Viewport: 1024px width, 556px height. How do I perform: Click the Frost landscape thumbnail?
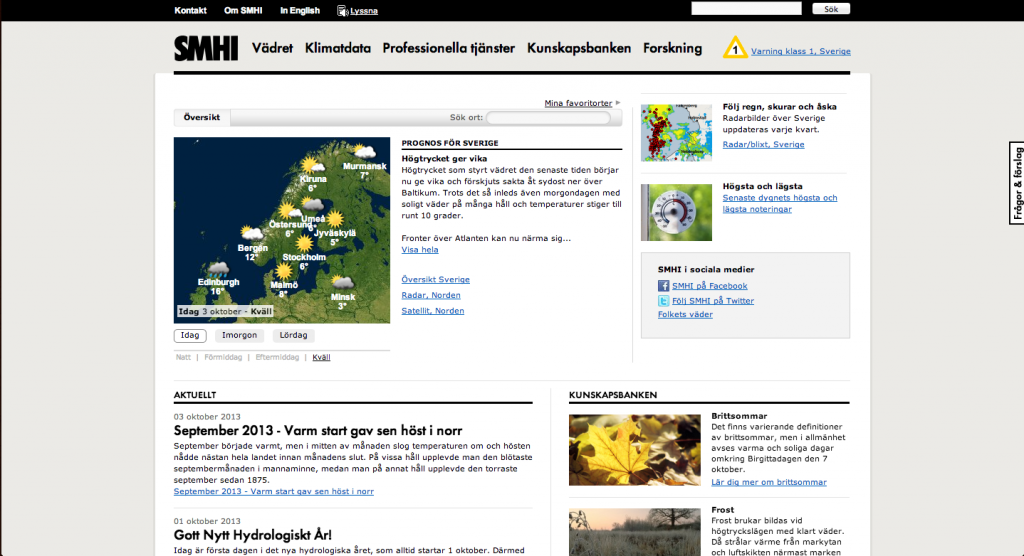coord(635,532)
